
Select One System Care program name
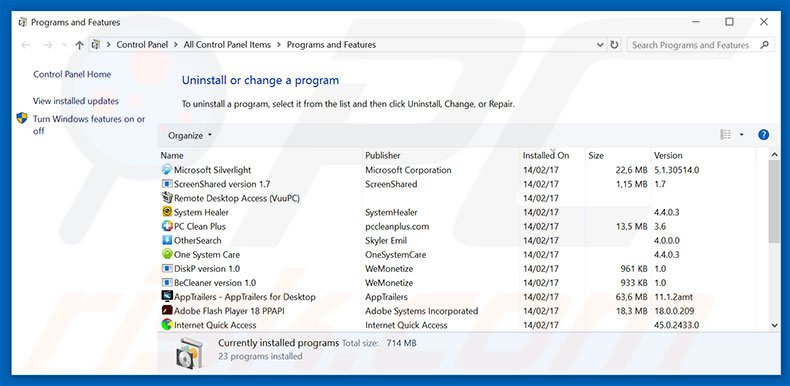tap(207, 254)
